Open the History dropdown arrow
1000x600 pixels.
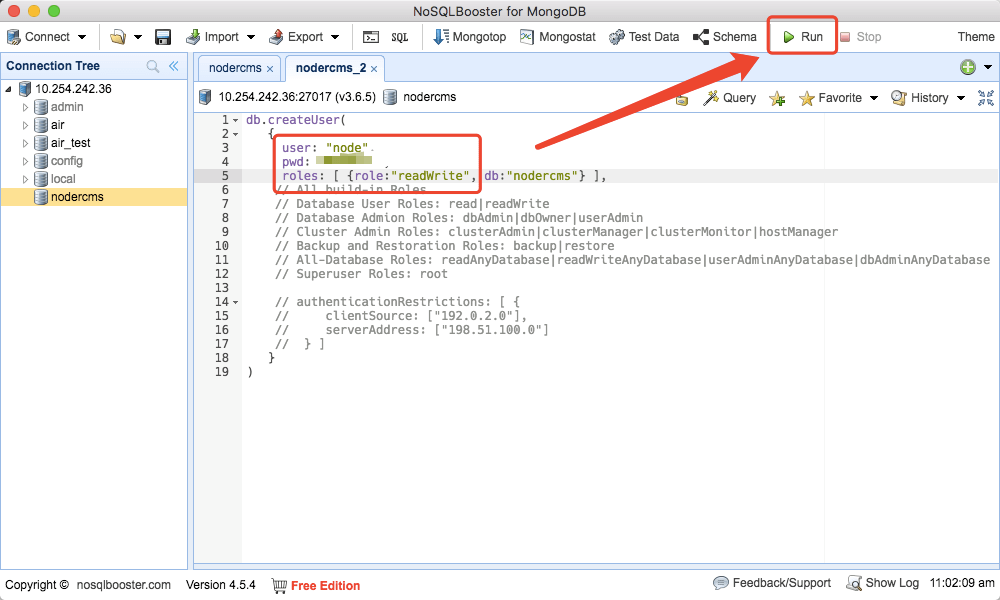pyautogui.click(x=960, y=98)
